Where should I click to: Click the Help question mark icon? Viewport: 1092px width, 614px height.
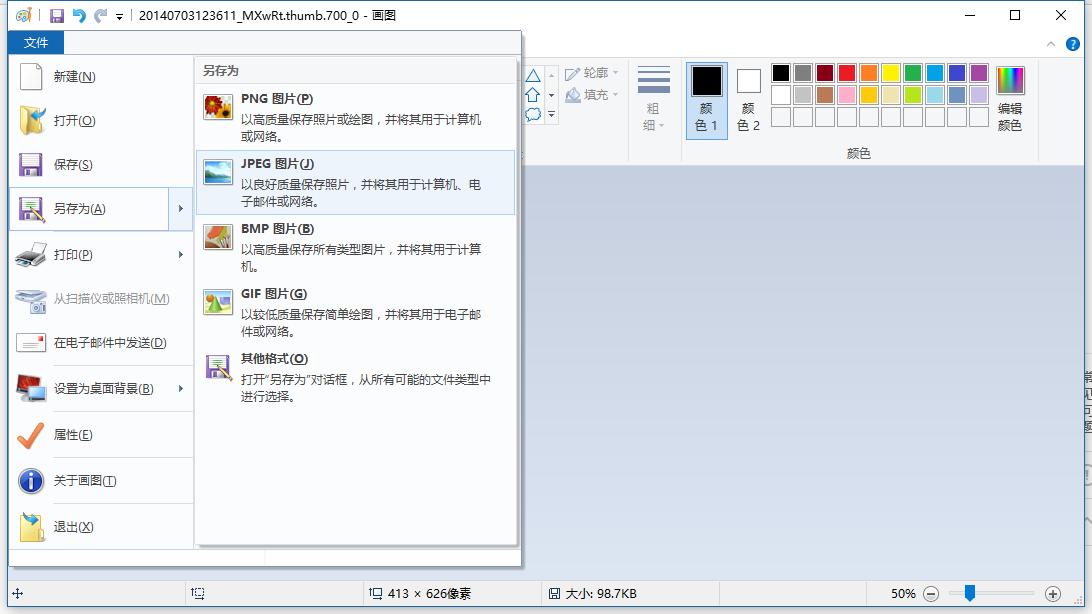(1072, 44)
